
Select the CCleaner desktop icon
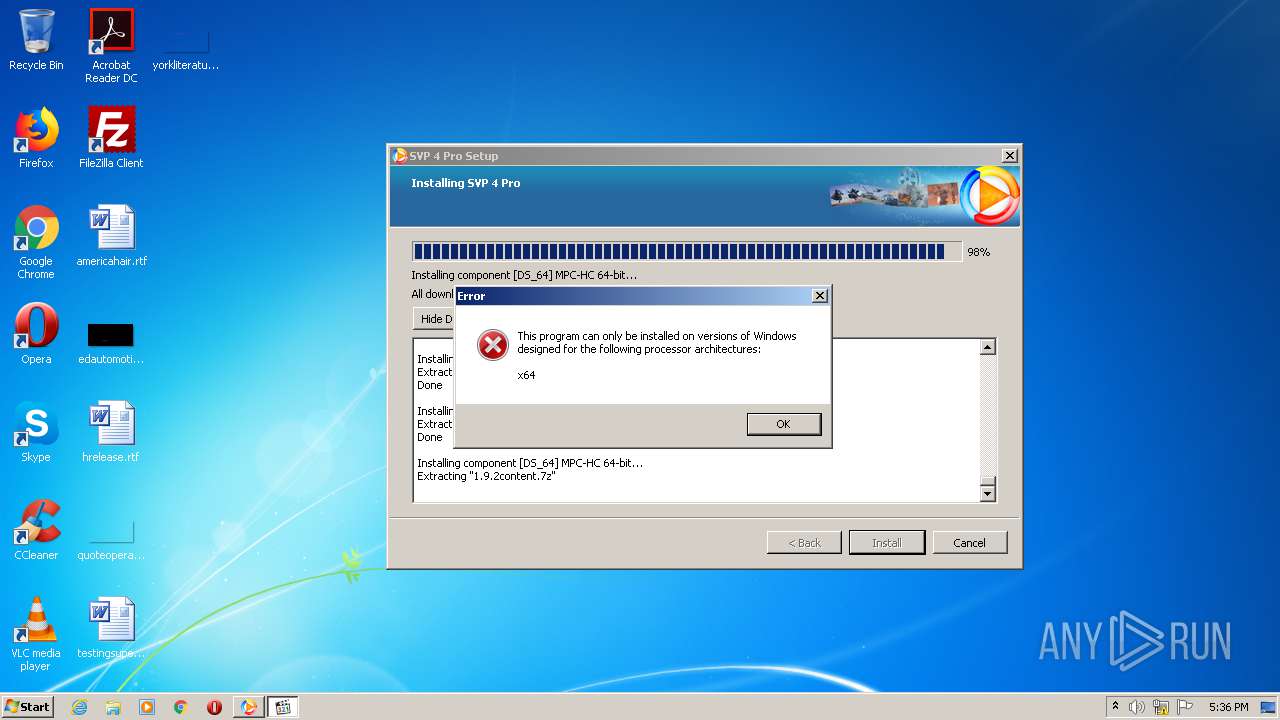coord(36,530)
